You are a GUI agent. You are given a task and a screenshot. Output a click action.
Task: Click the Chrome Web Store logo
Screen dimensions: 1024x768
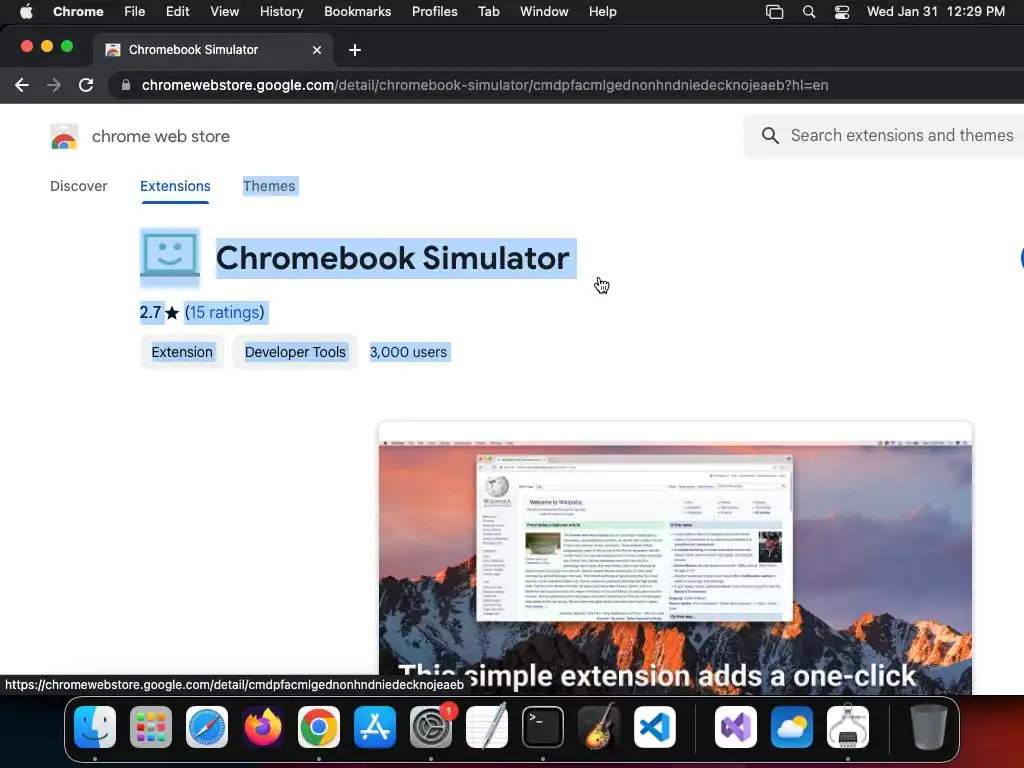tap(64, 136)
